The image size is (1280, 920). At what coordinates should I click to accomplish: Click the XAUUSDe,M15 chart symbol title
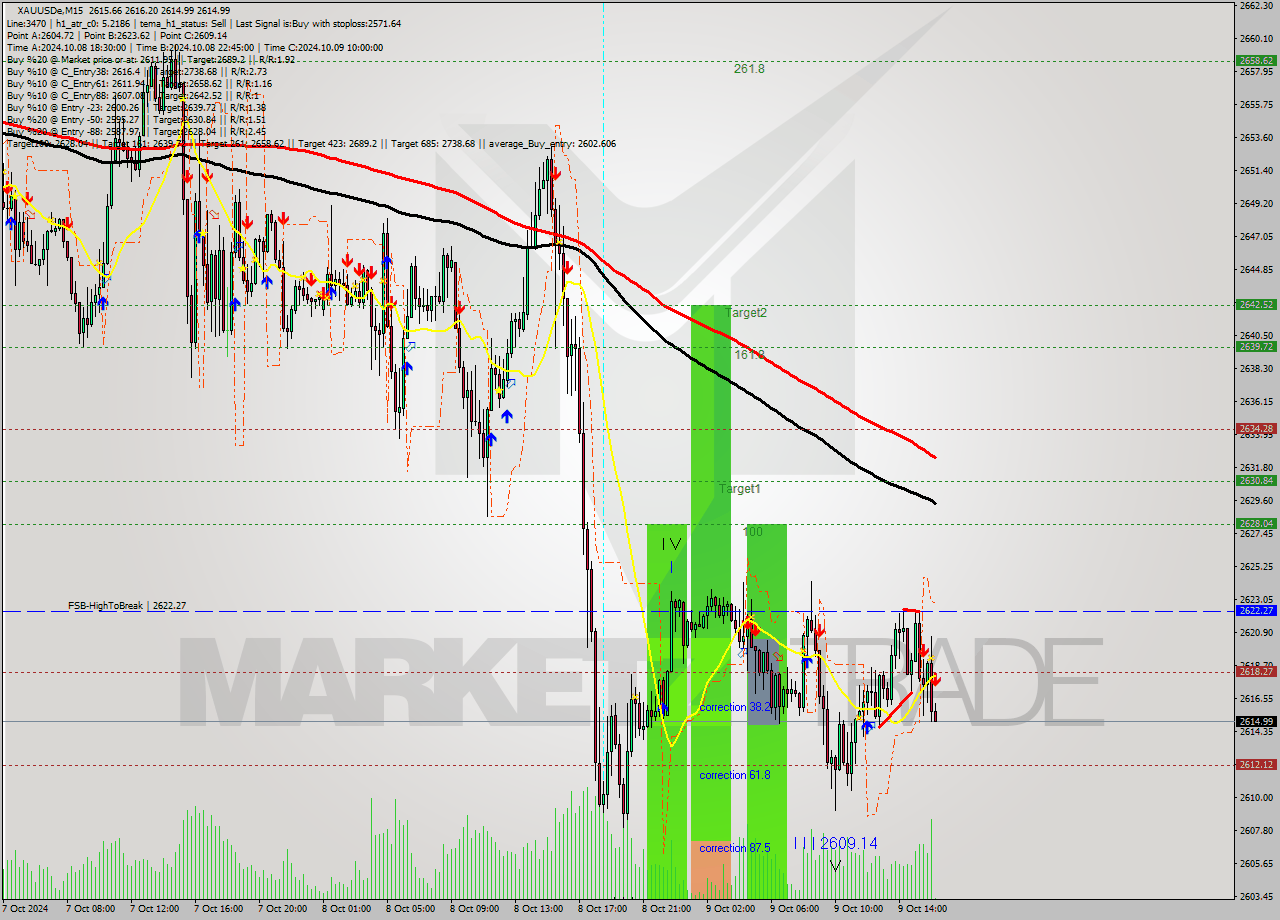pos(50,9)
